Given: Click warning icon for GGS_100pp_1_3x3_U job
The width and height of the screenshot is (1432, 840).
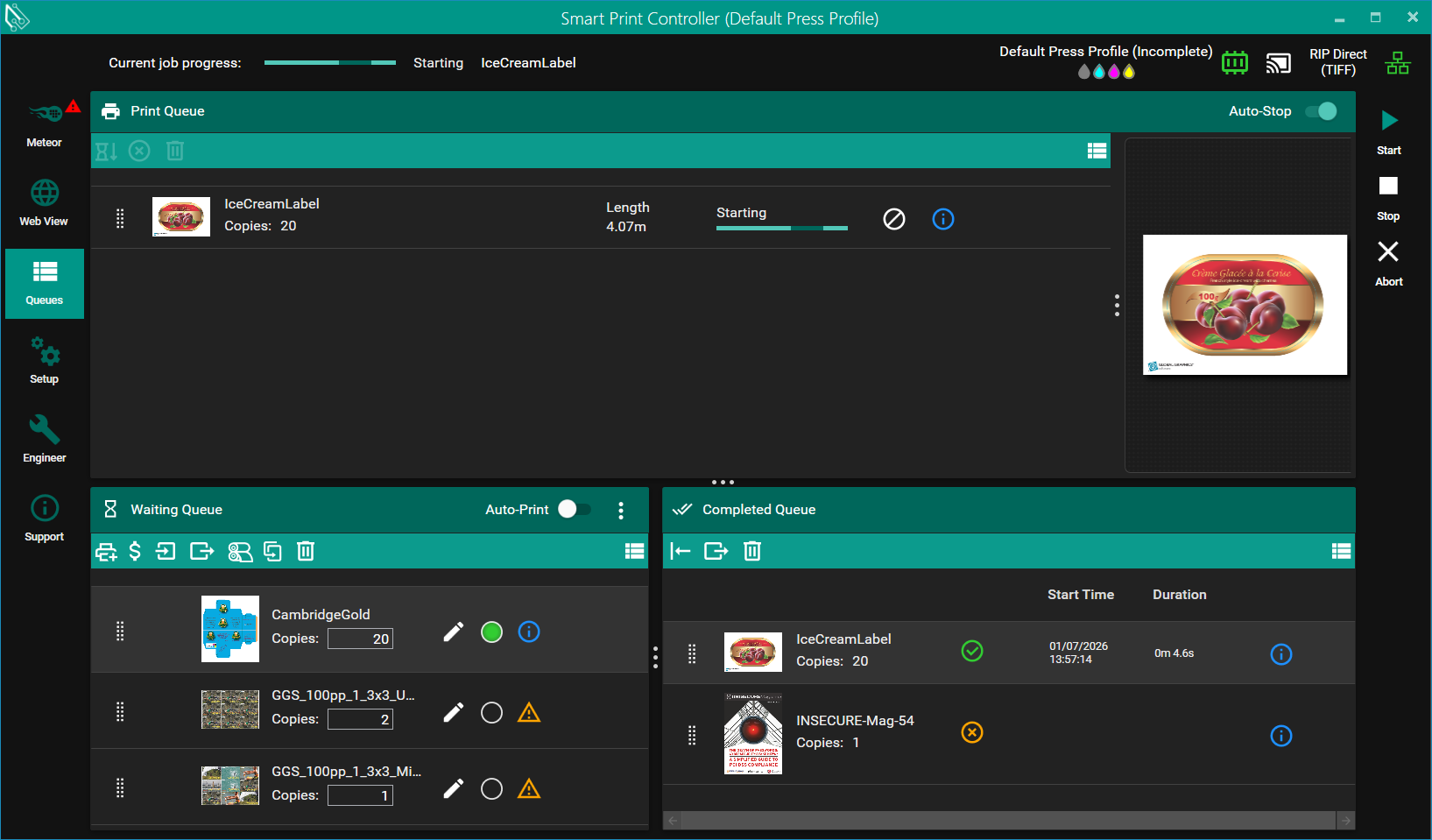Looking at the screenshot, I should 529,713.
